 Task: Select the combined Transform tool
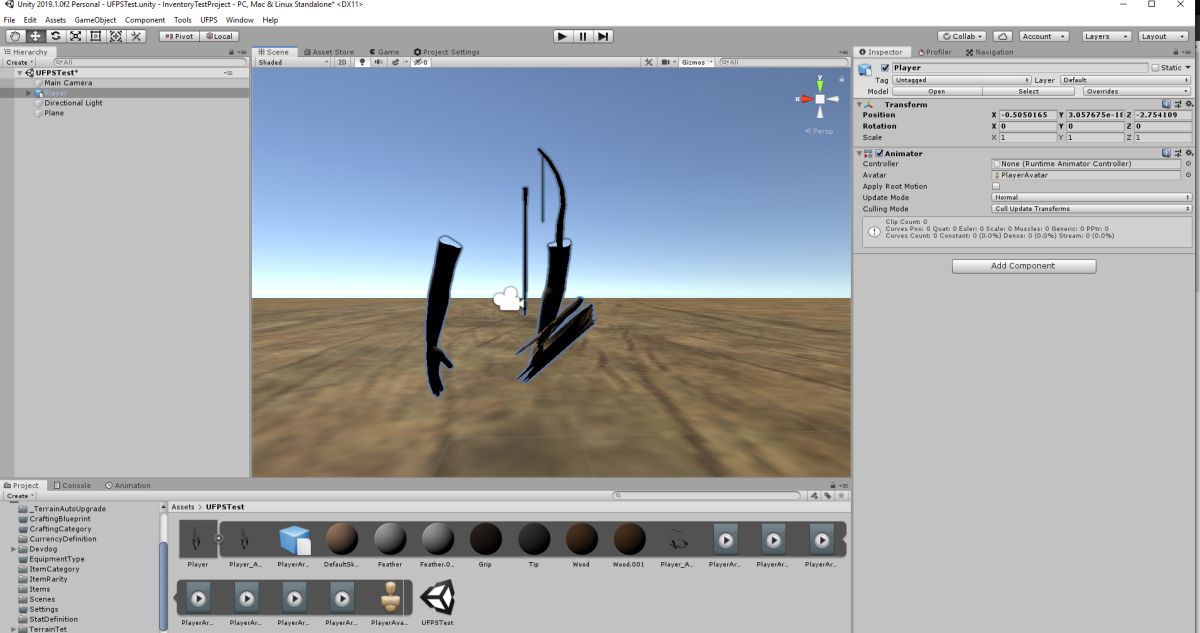pyautogui.click(x=115, y=36)
